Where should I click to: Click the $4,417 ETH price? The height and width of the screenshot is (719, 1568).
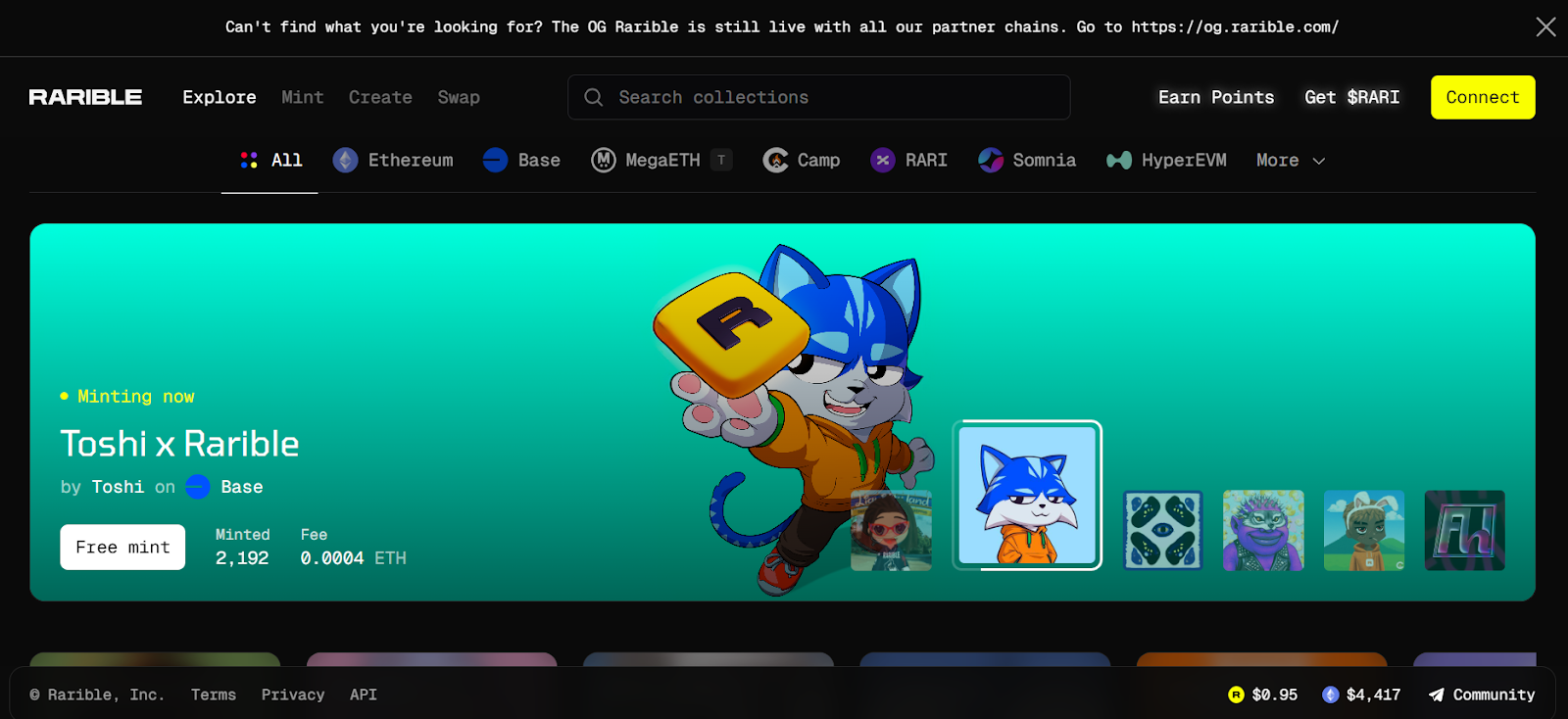1373,695
